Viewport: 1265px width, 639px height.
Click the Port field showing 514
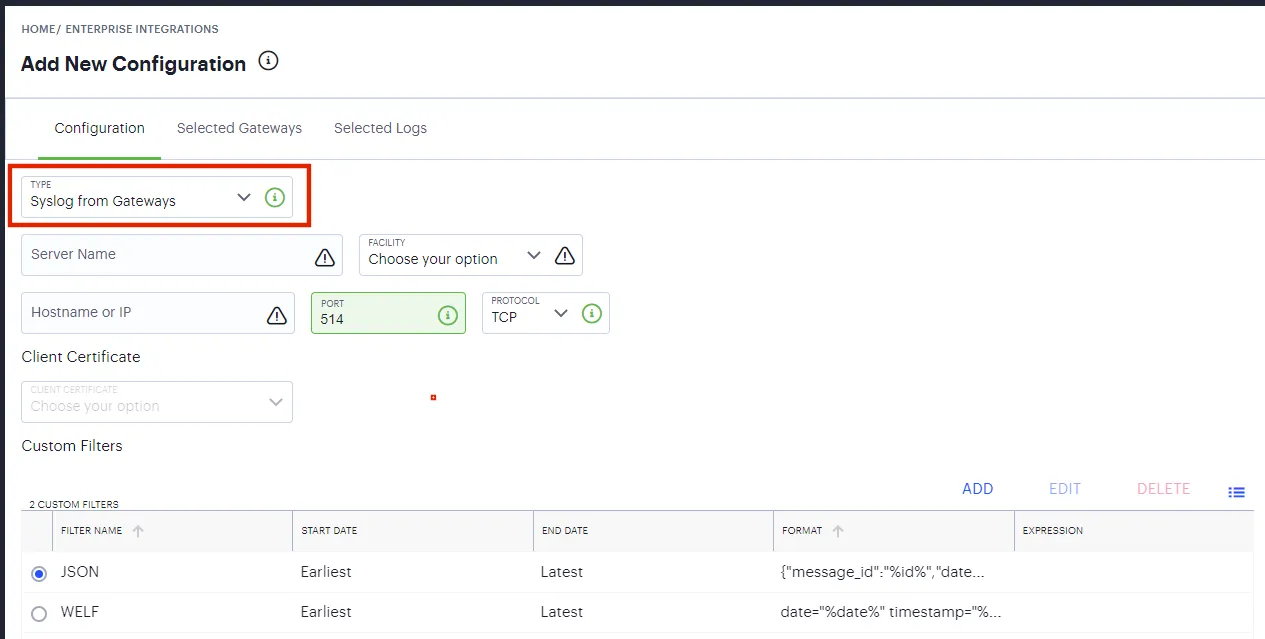pos(388,313)
